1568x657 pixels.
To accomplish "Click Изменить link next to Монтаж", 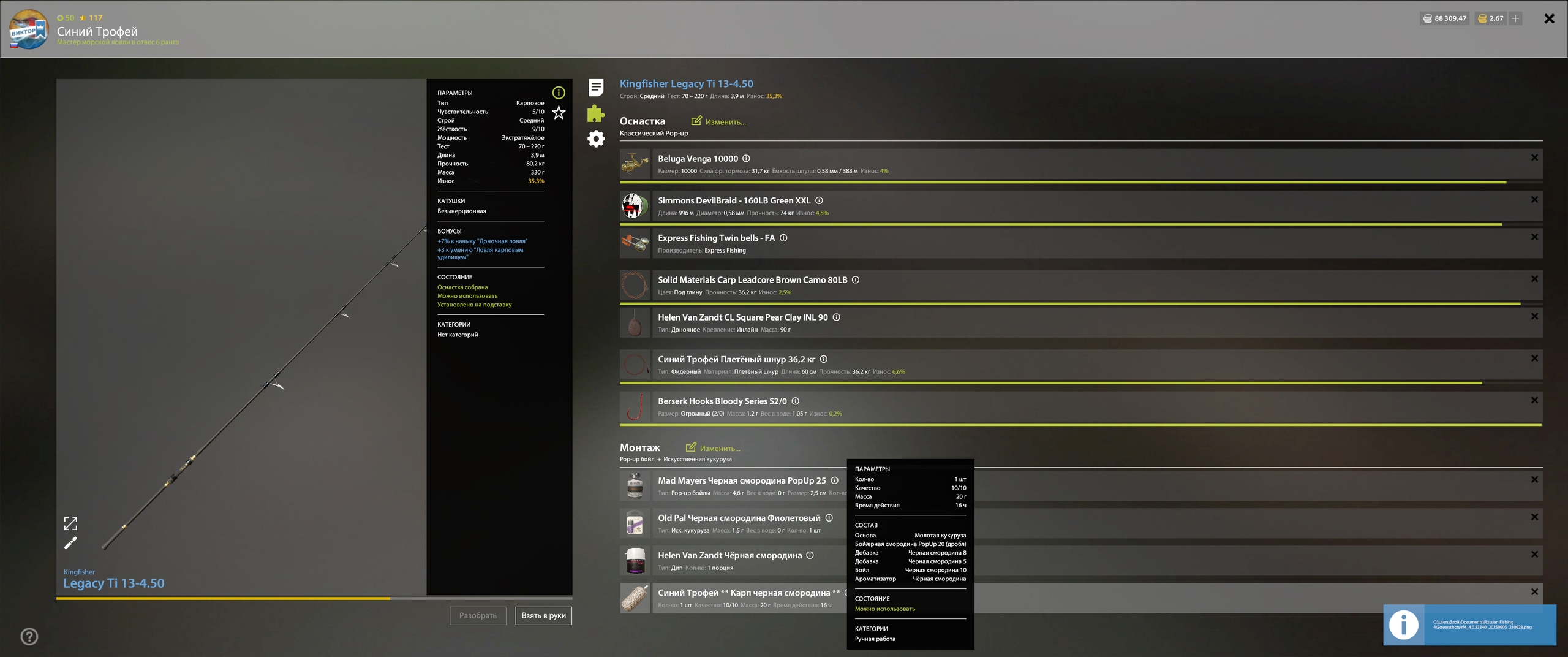I will (713, 448).
